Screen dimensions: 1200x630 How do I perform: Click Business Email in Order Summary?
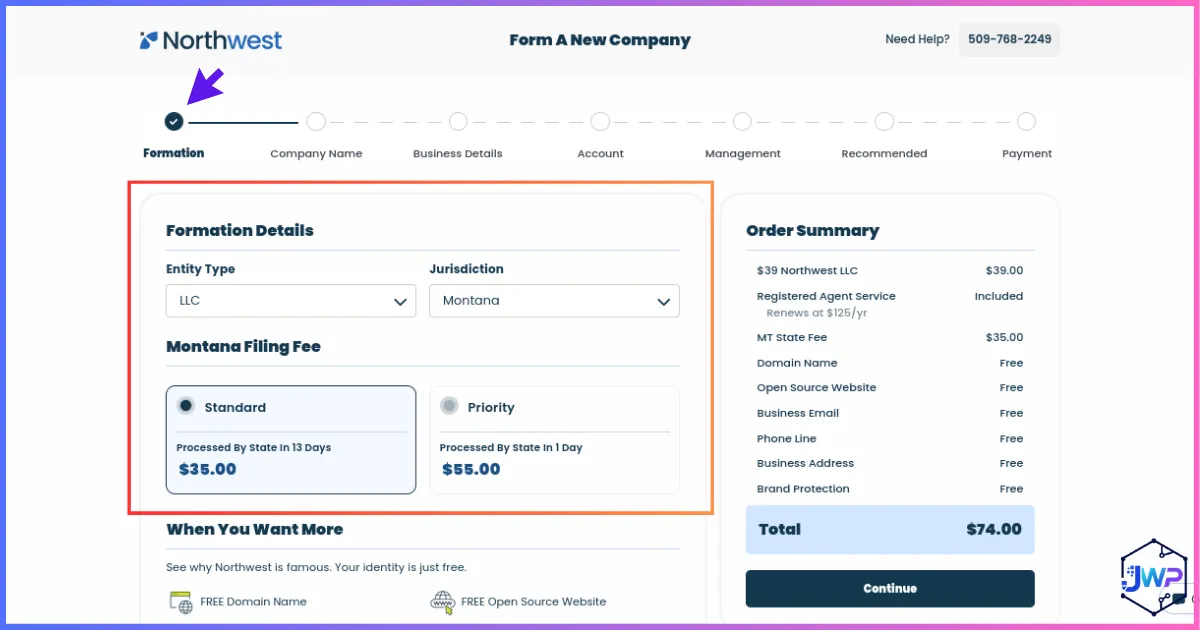pos(798,413)
